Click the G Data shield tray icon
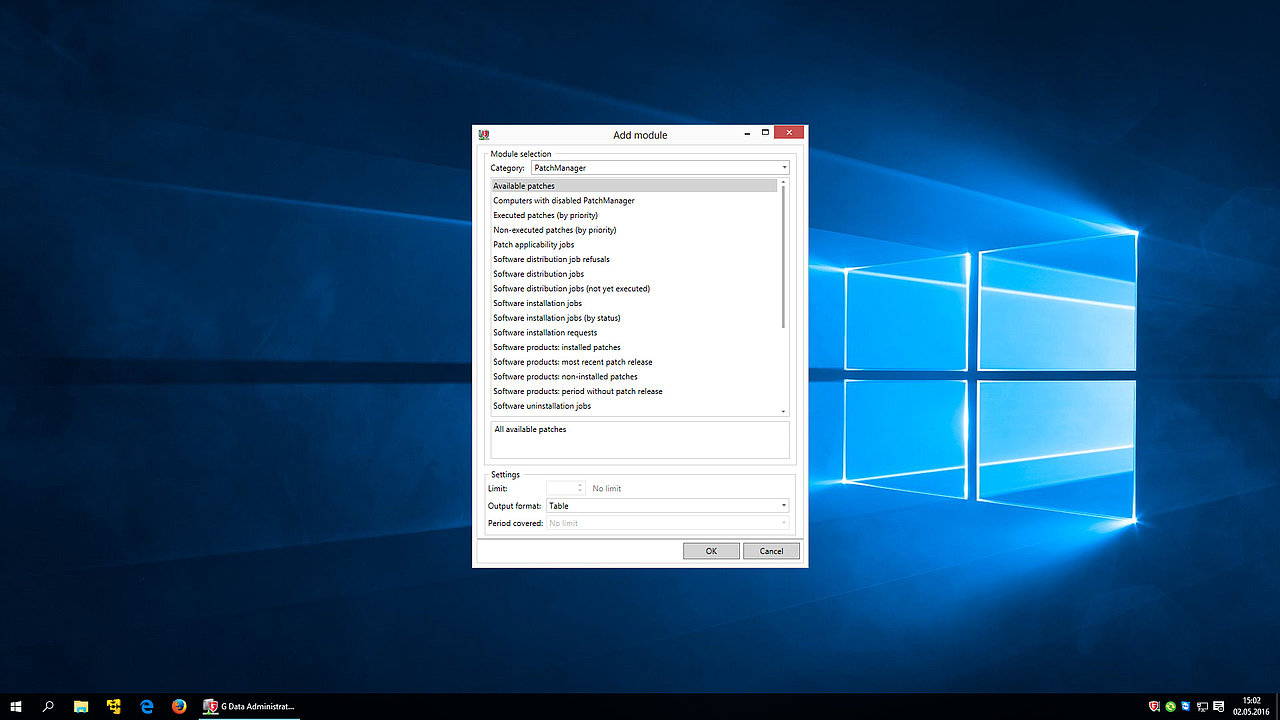 [1155, 706]
